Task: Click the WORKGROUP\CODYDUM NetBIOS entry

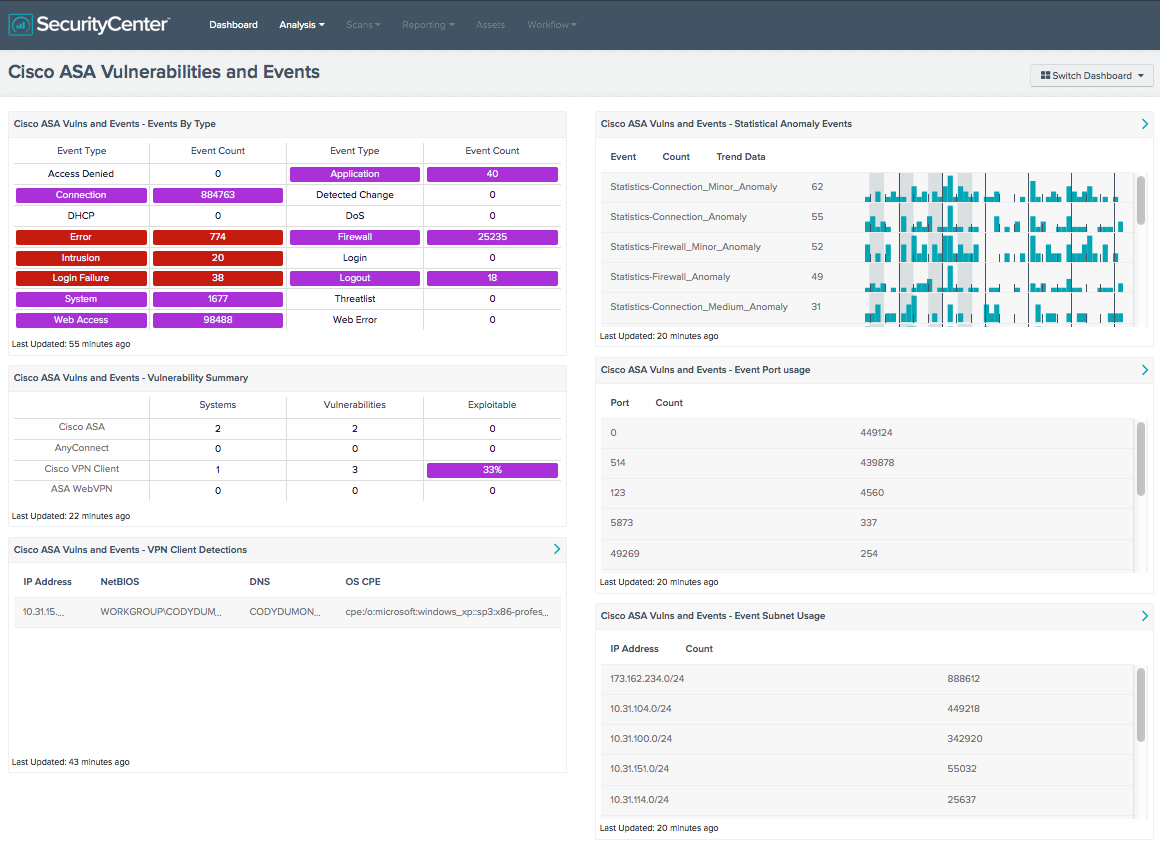Action: pos(161,612)
